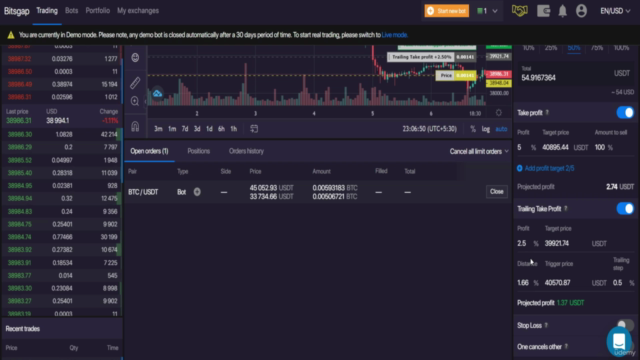Set chart range to 1h

(x=233, y=129)
